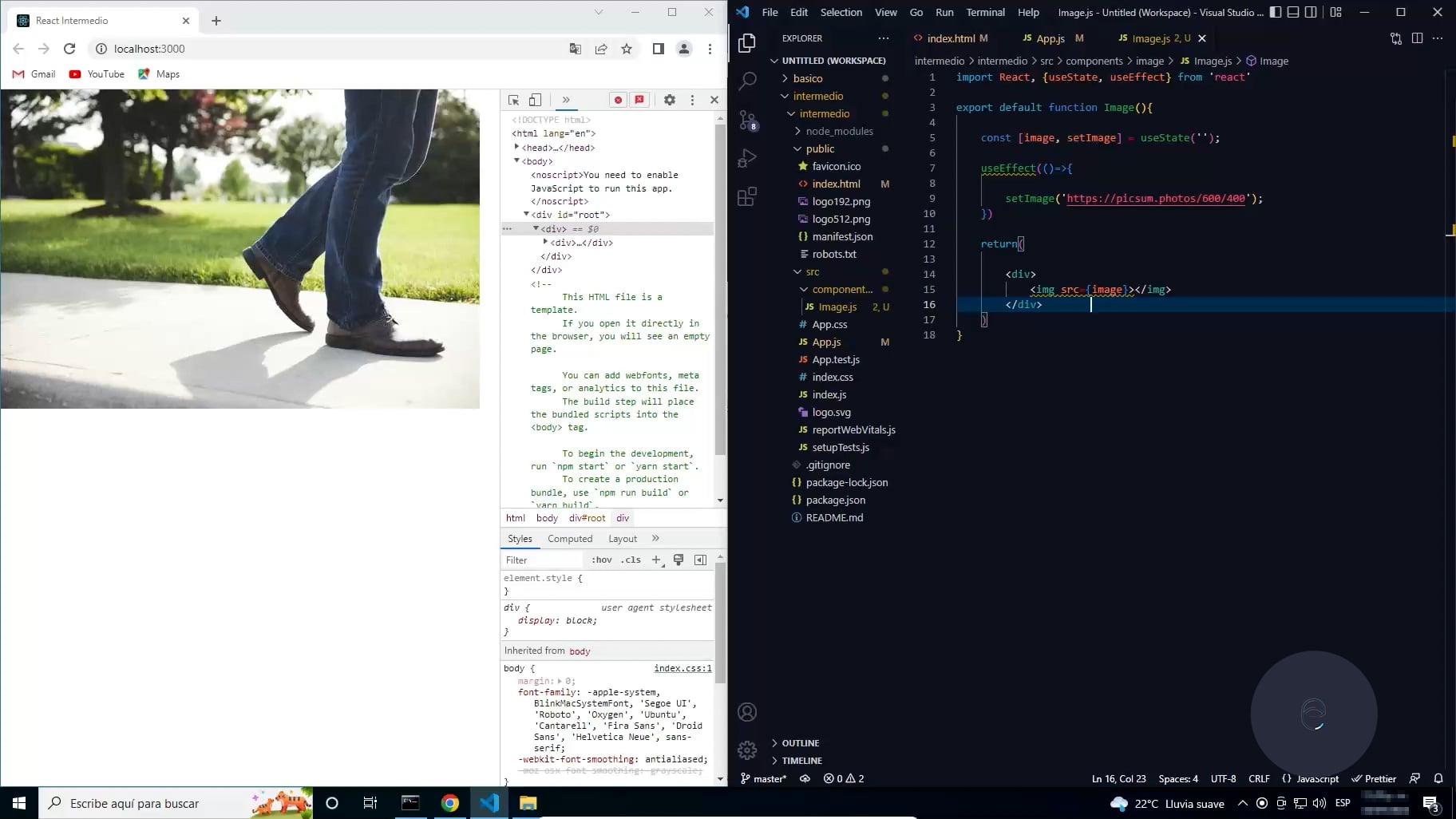This screenshot has height=819, width=1456.
Task: Expand the node_modules folder
Action: 839,131
